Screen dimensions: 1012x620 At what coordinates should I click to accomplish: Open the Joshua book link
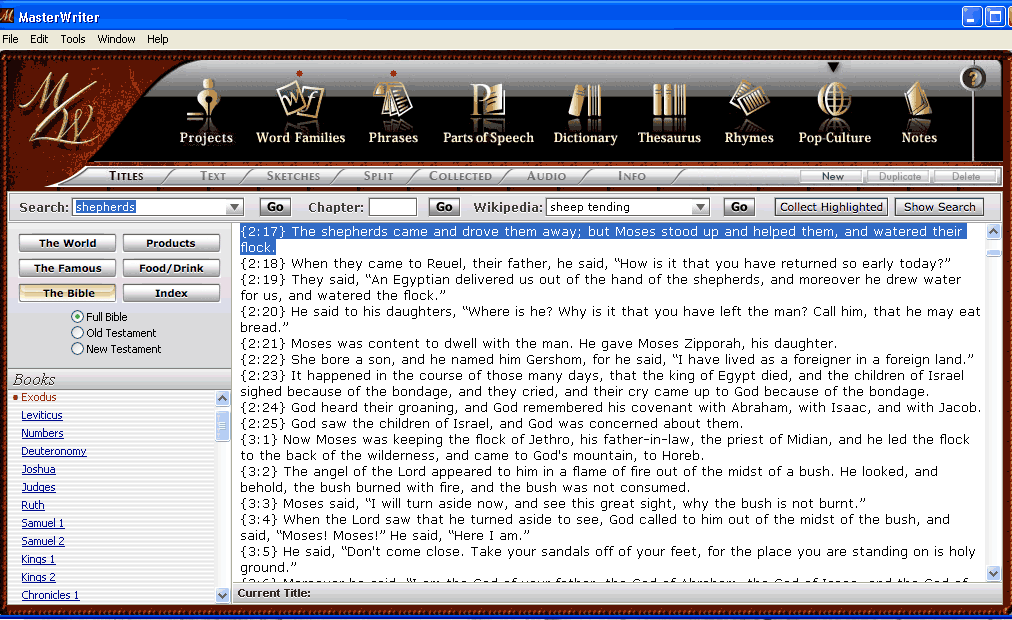(x=38, y=470)
